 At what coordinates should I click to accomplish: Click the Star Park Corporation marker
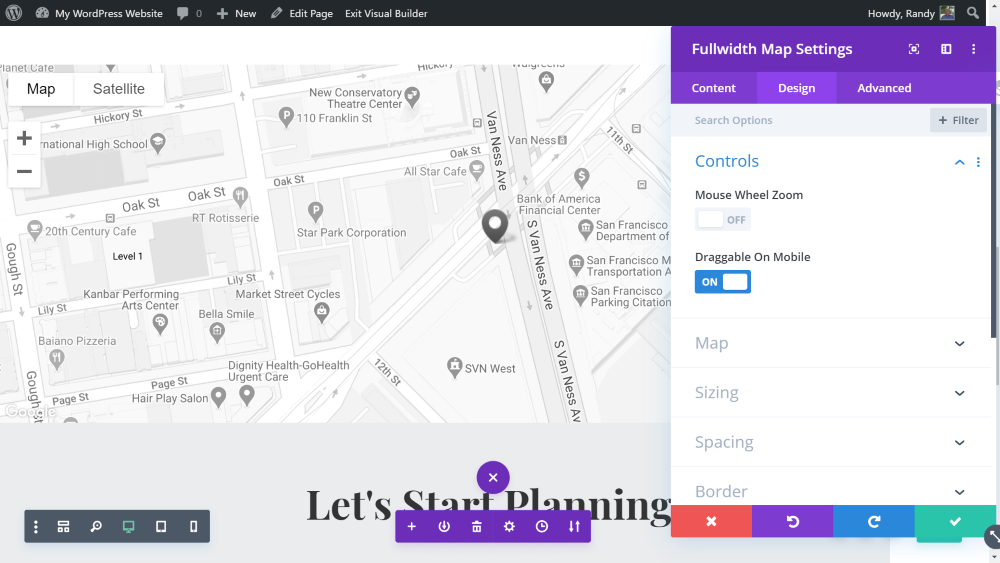pyautogui.click(x=315, y=211)
